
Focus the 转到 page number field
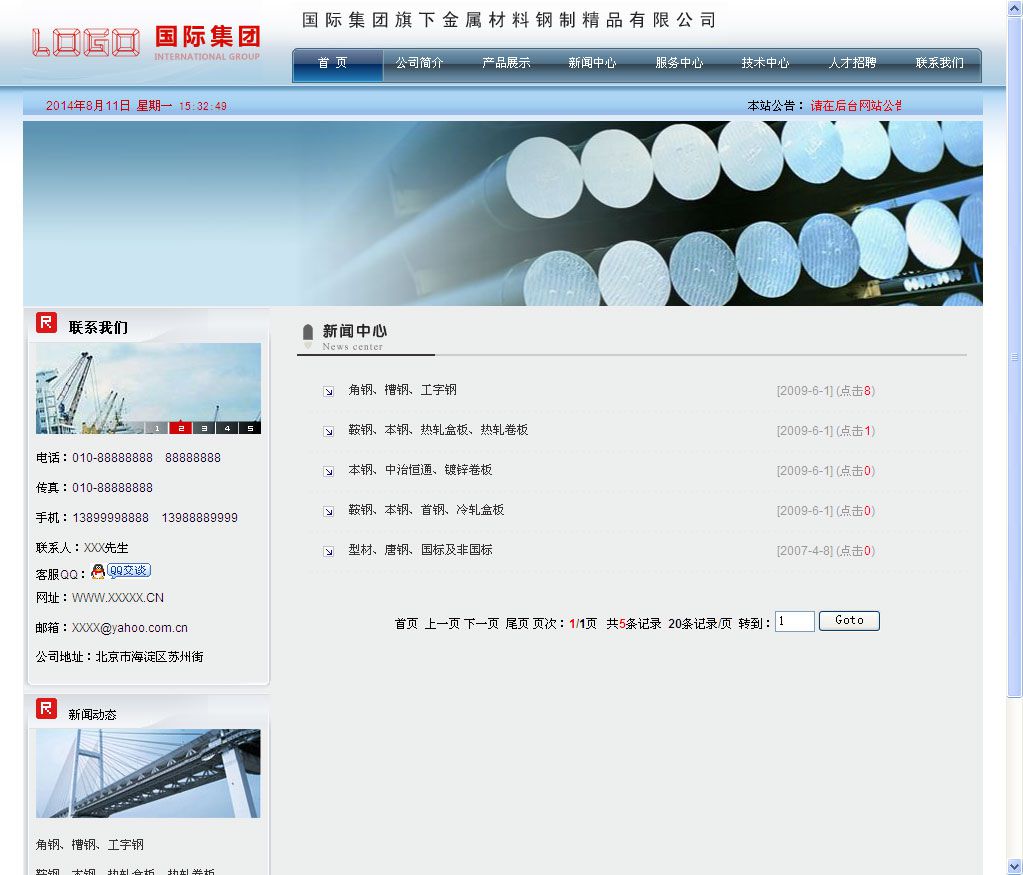click(x=795, y=621)
